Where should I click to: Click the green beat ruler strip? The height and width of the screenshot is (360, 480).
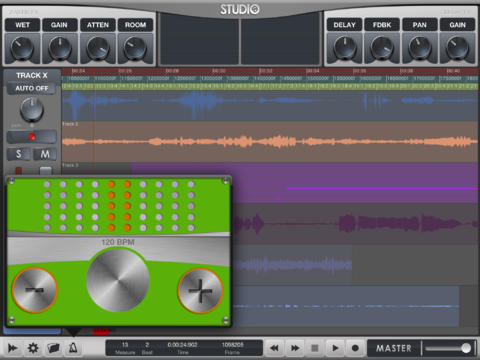(269, 86)
